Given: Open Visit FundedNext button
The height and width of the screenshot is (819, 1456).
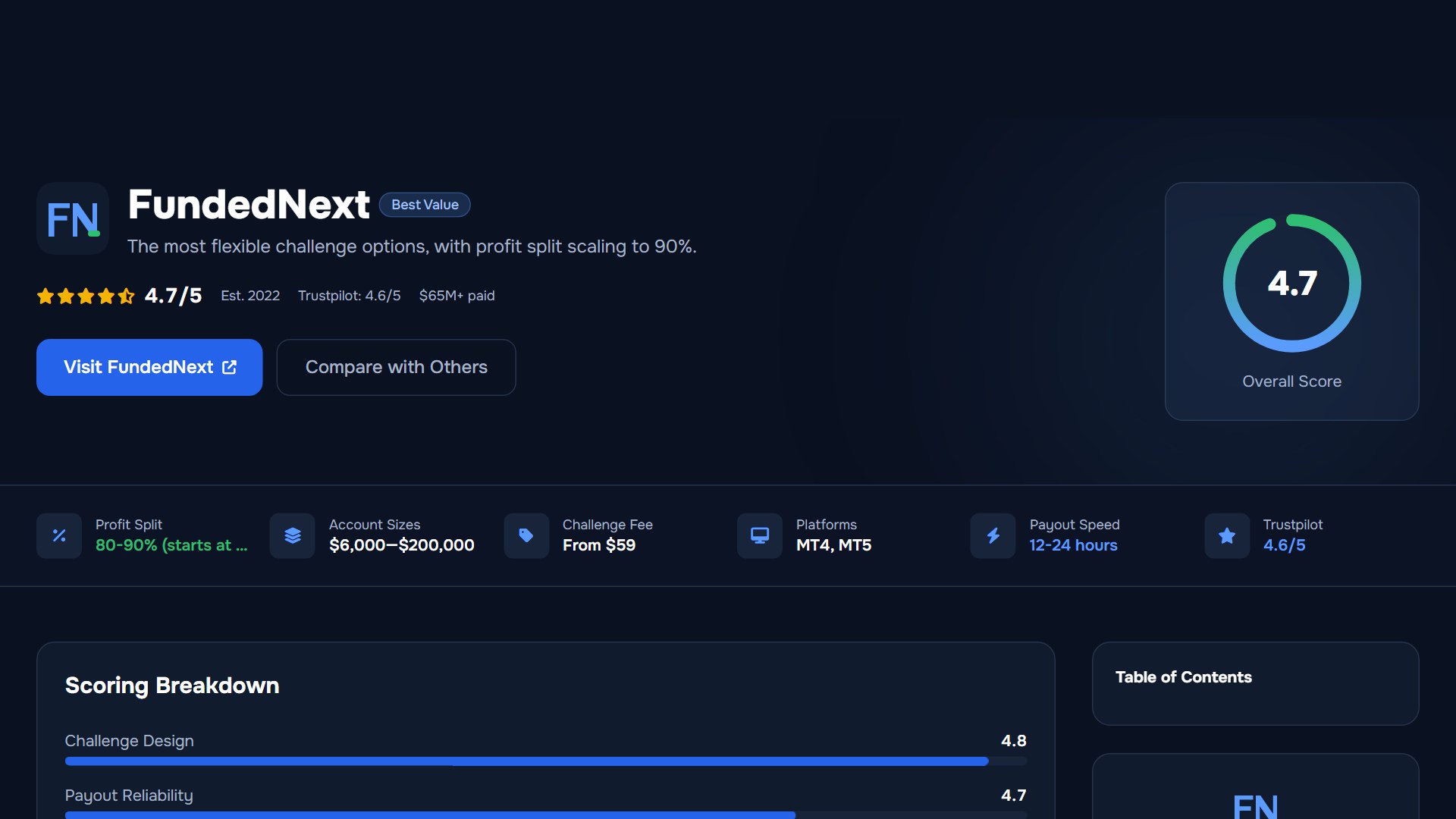Looking at the screenshot, I should [x=149, y=367].
